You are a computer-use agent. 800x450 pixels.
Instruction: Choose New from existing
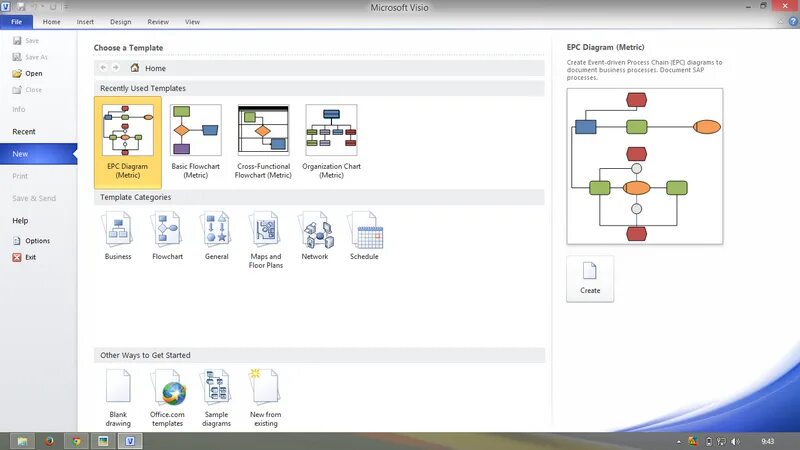pyautogui.click(x=265, y=398)
